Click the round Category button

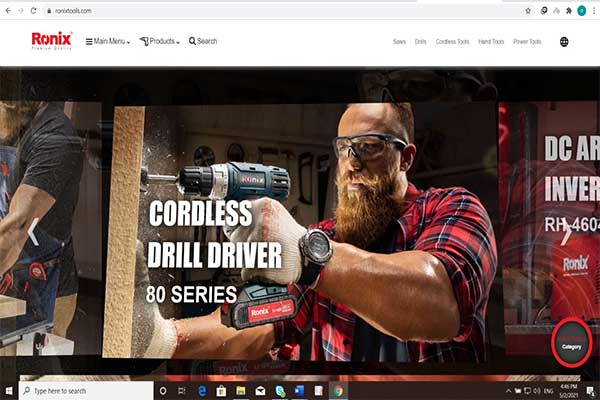tap(571, 343)
